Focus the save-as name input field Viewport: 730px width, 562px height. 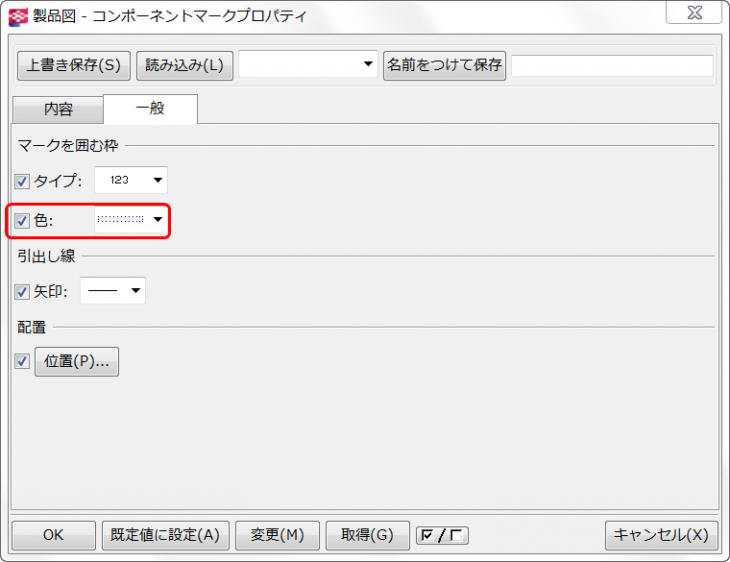612,66
